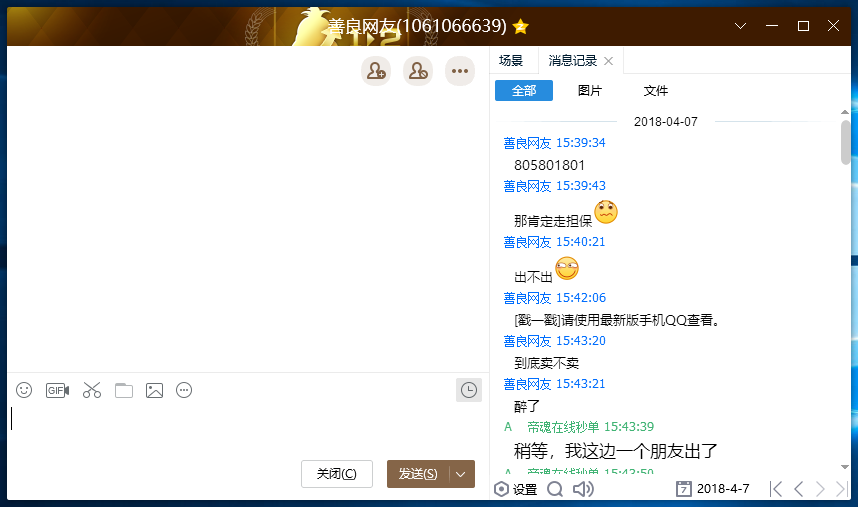858x507 pixels.
Task: Click the message 805801801
Action: click(549, 165)
